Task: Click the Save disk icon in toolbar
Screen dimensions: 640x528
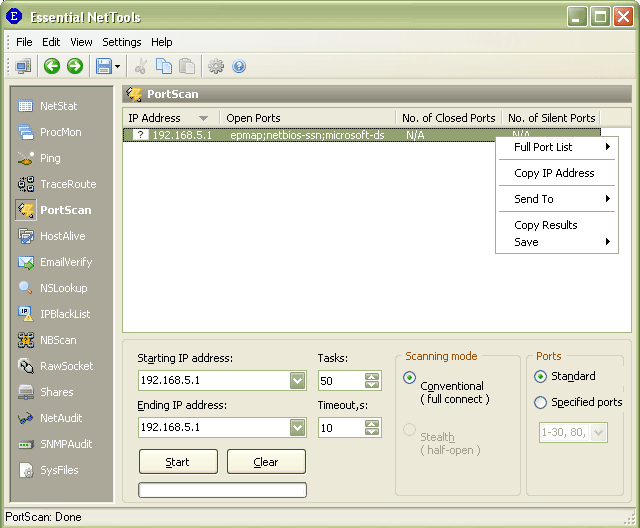Action: [x=104, y=66]
